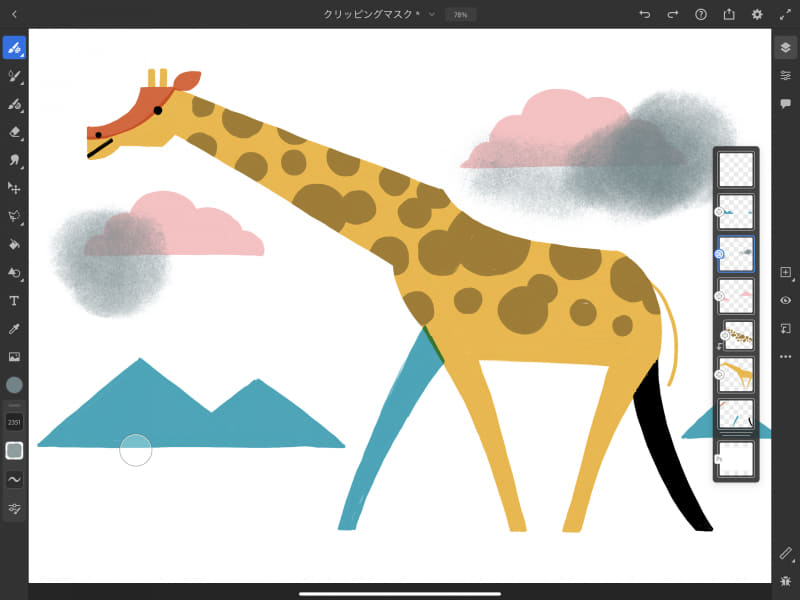Select the giraffe spots clipped layer thumbnail
The height and width of the screenshot is (600, 800).
click(x=739, y=335)
